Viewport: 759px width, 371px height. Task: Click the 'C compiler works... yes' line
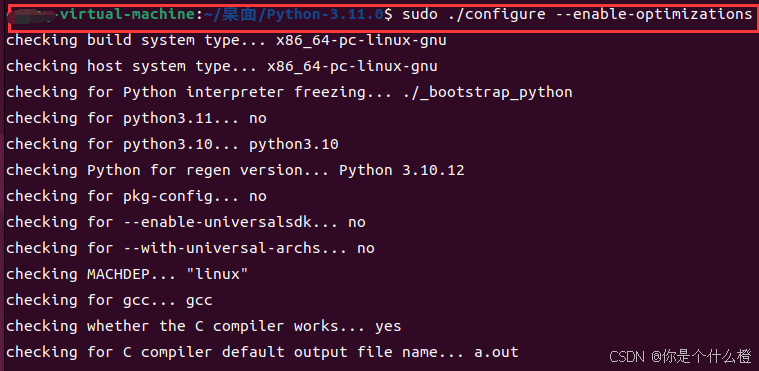click(203, 326)
